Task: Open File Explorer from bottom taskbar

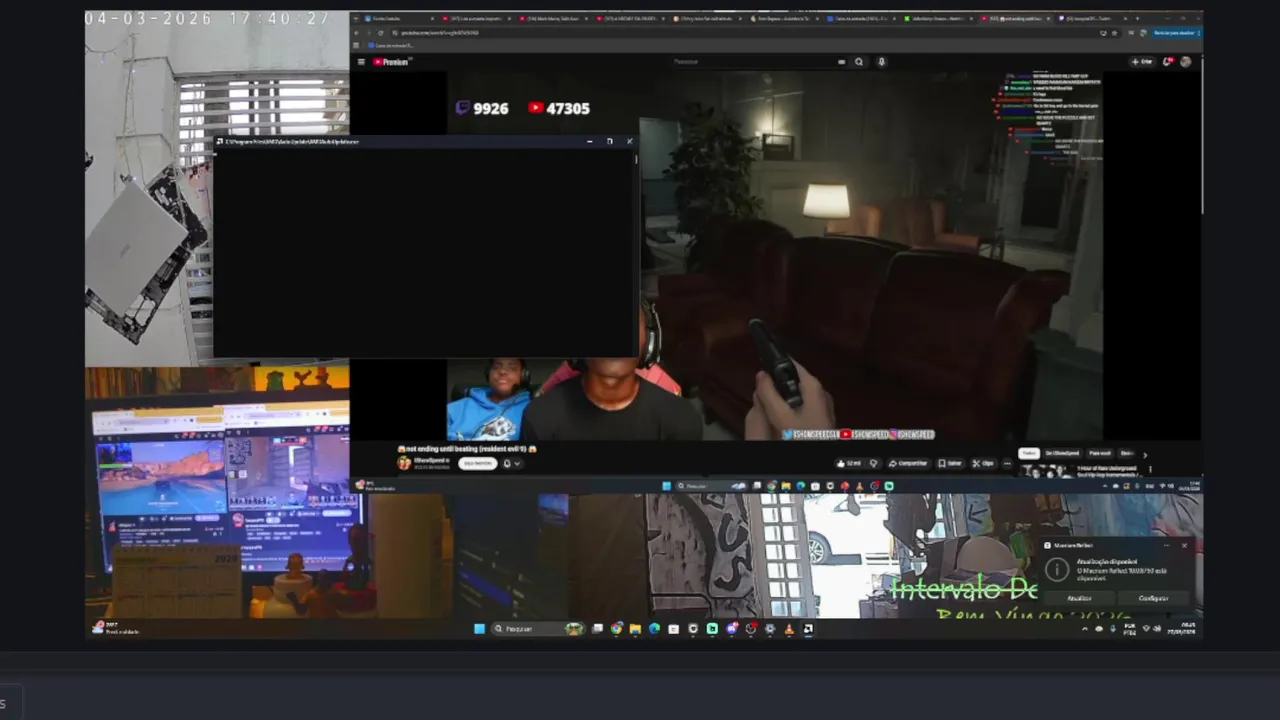Action: [x=635, y=628]
